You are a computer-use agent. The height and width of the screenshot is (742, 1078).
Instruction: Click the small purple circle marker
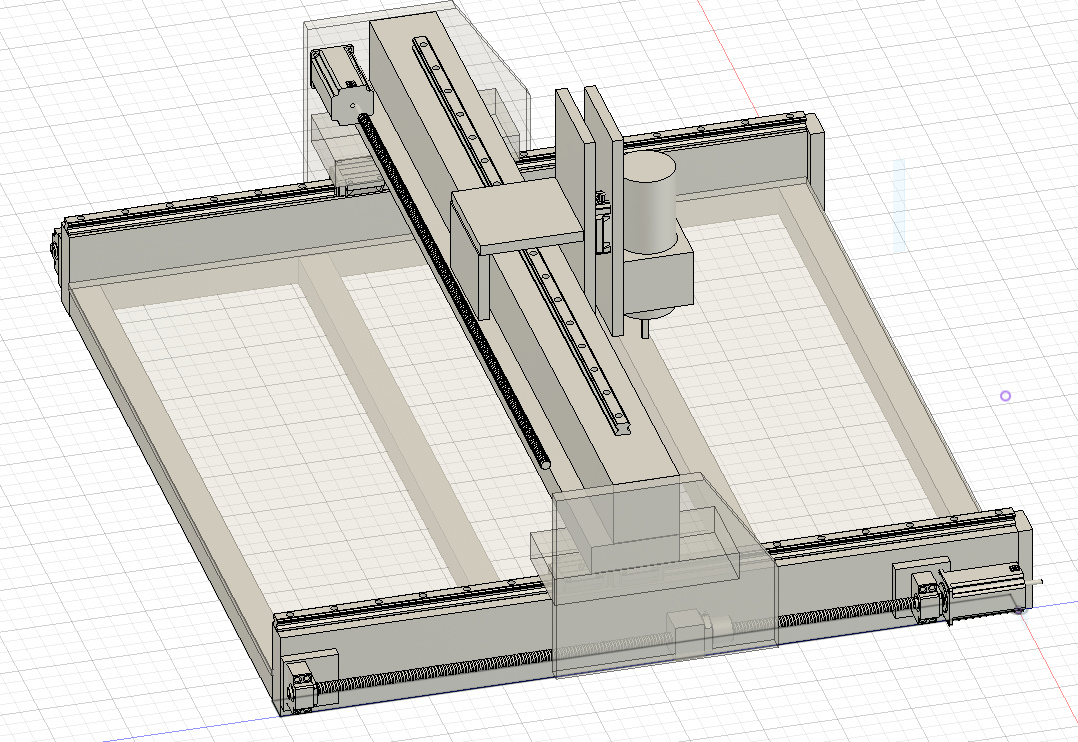point(1006,396)
